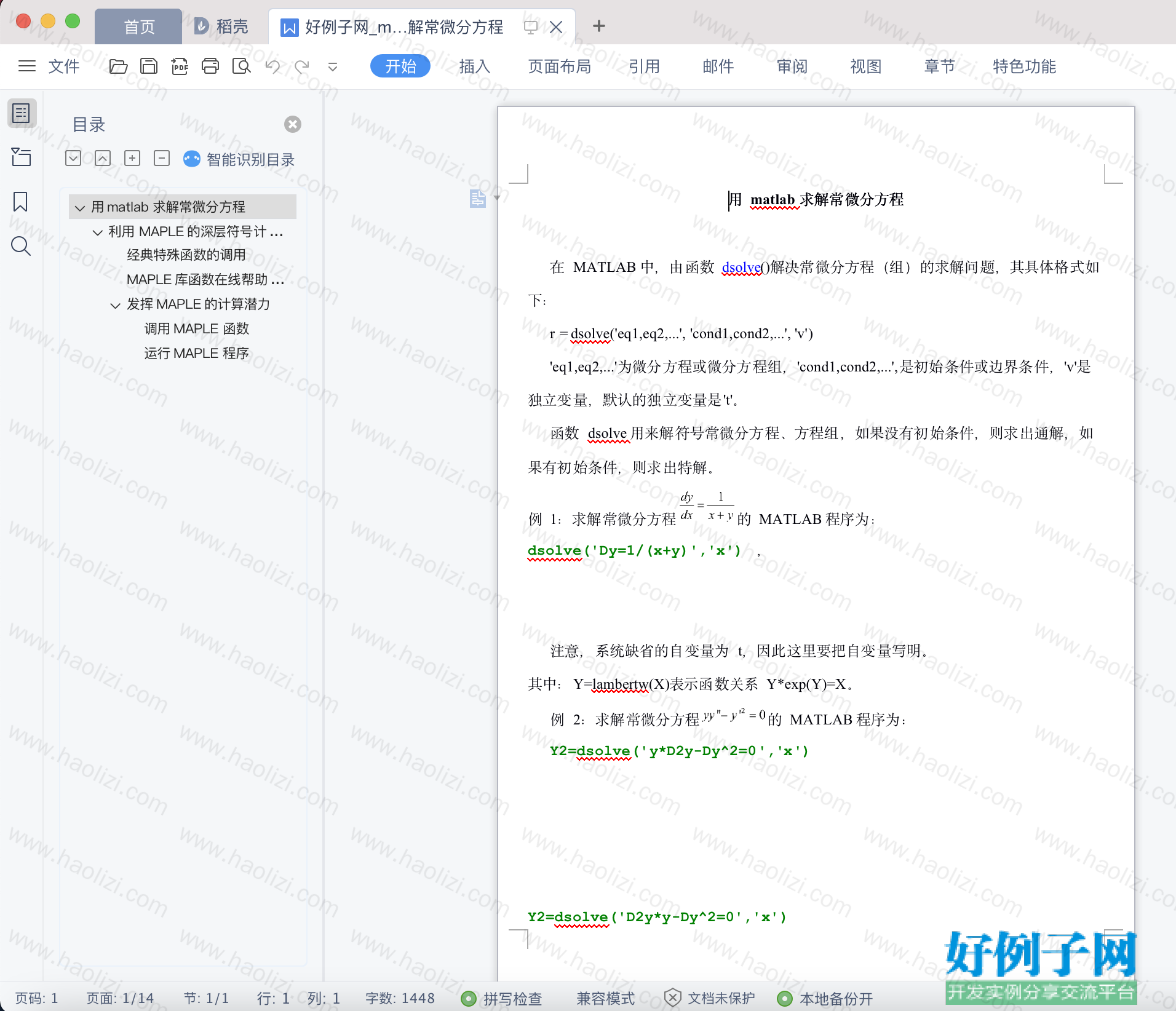Screen dimensions: 1176x1011
Task: Click the document title 用 matlab 求解常微分方程
Action: point(816,199)
